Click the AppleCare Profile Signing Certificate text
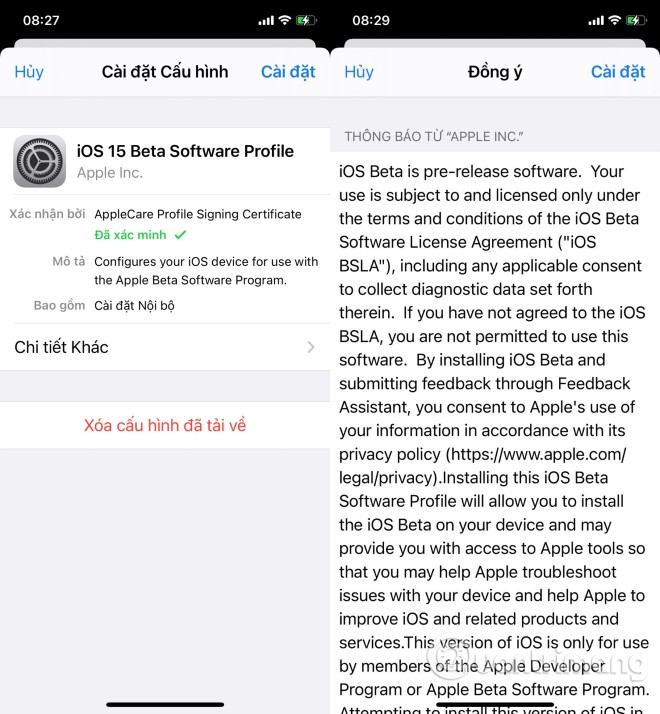 click(198, 214)
